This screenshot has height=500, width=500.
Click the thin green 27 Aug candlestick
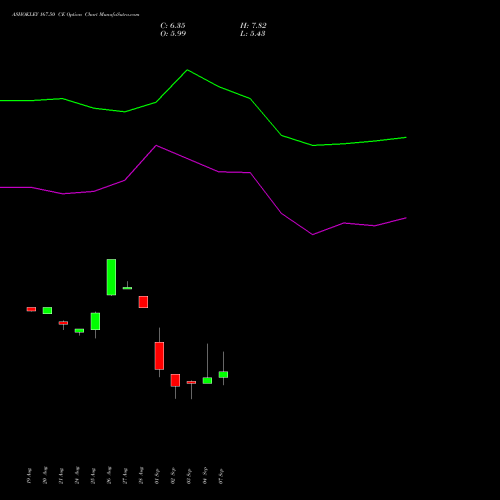click(127, 288)
